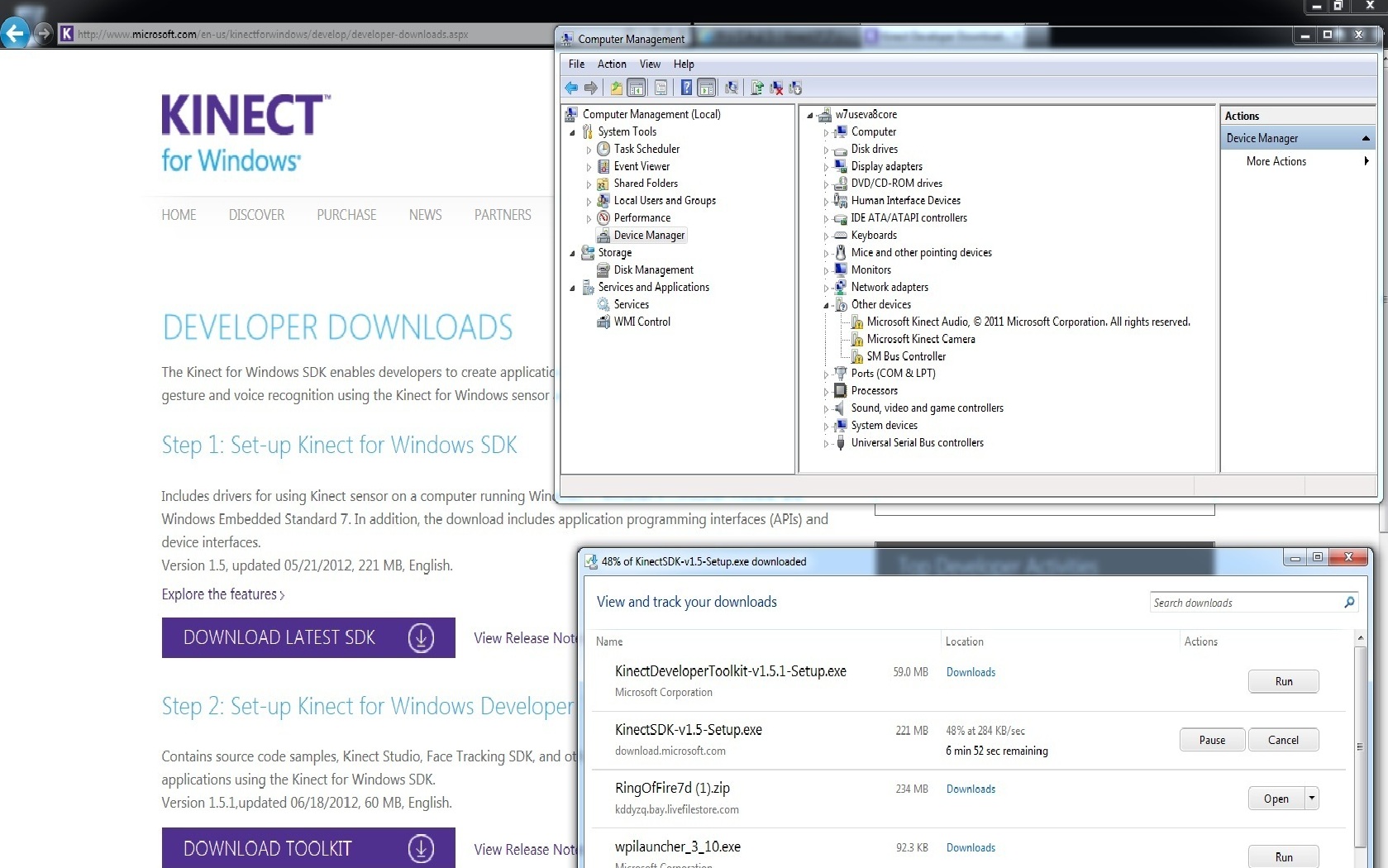
Task: Click Scan for hardware changes icon
Action: (731, 88)
